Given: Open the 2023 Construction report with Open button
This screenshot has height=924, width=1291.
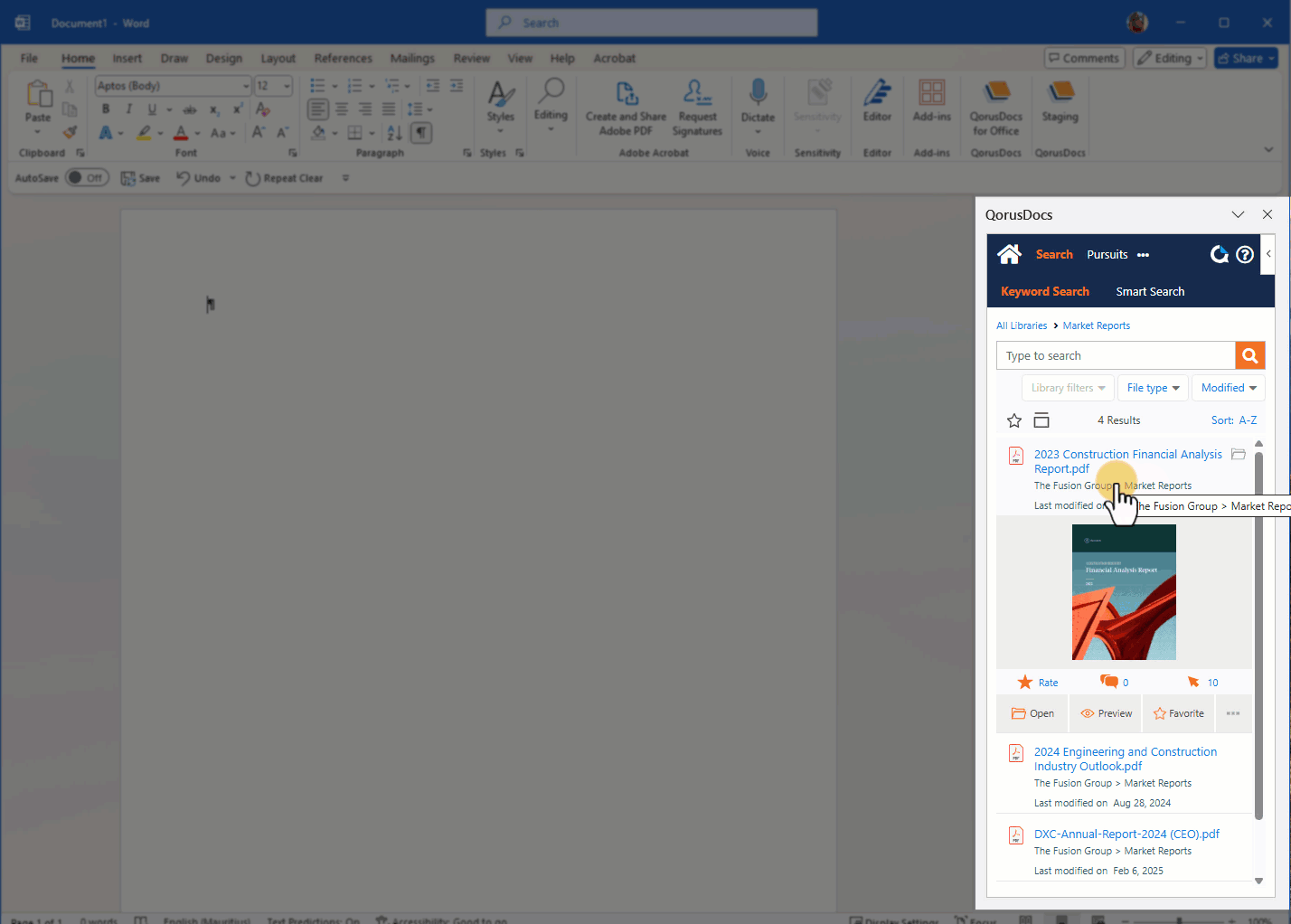Looking at the screenshot, I should [x=1032, y=713].
